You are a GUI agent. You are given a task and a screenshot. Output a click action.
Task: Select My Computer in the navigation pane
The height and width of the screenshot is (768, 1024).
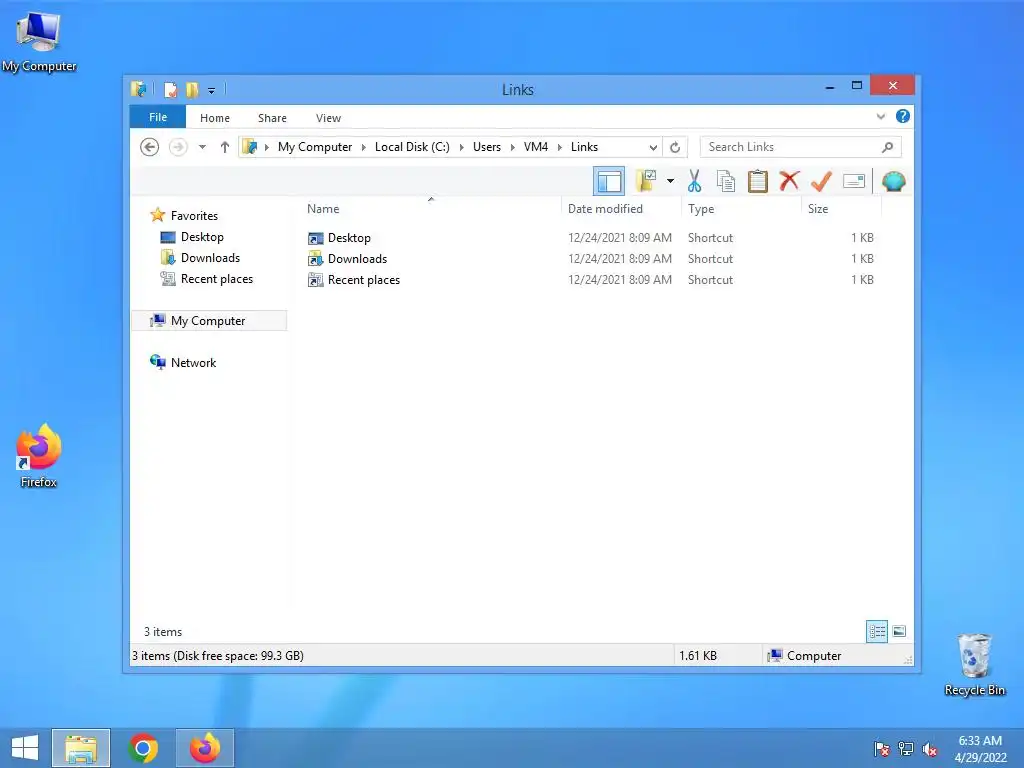click(x=208, y=321)
